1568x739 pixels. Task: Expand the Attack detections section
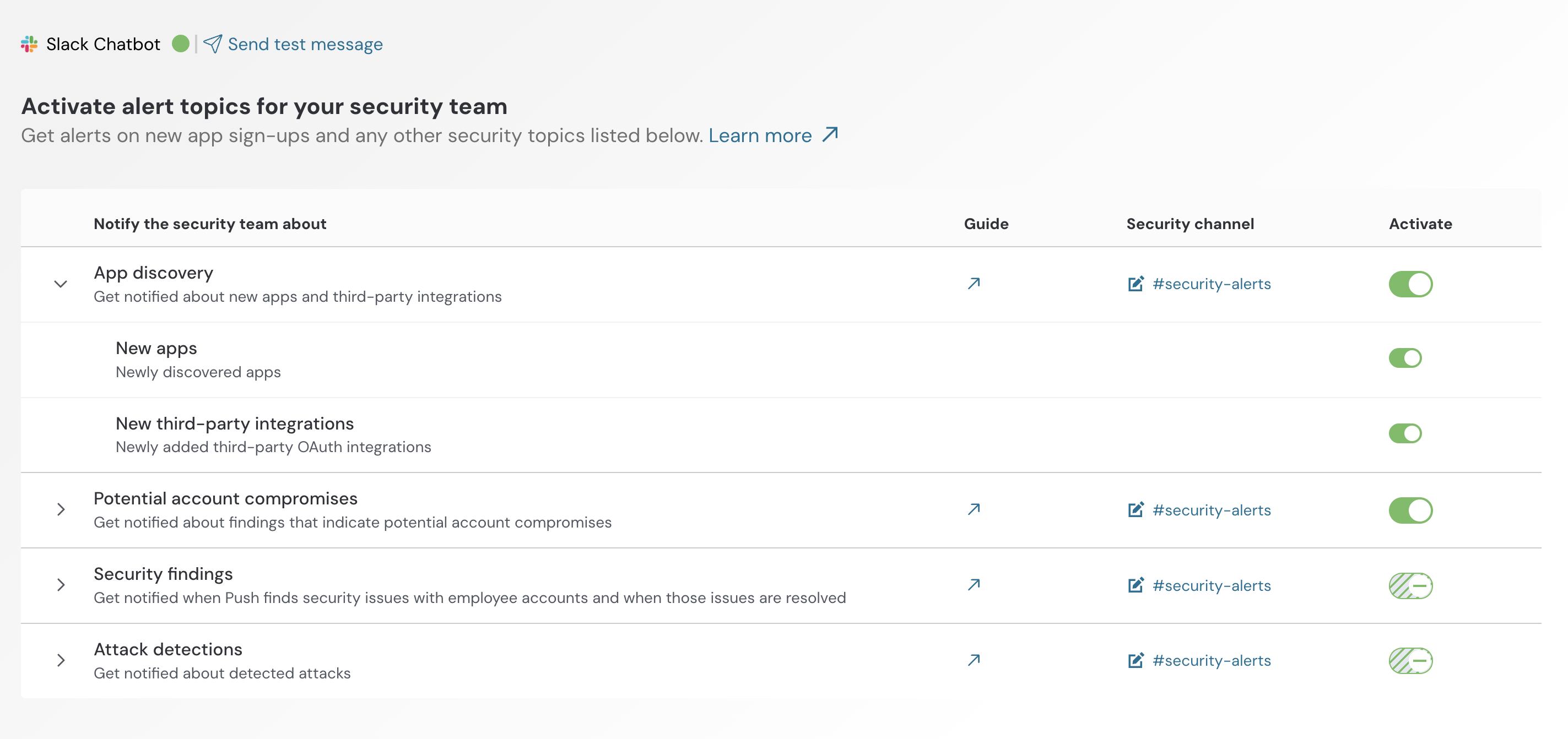tap(60, 659)
